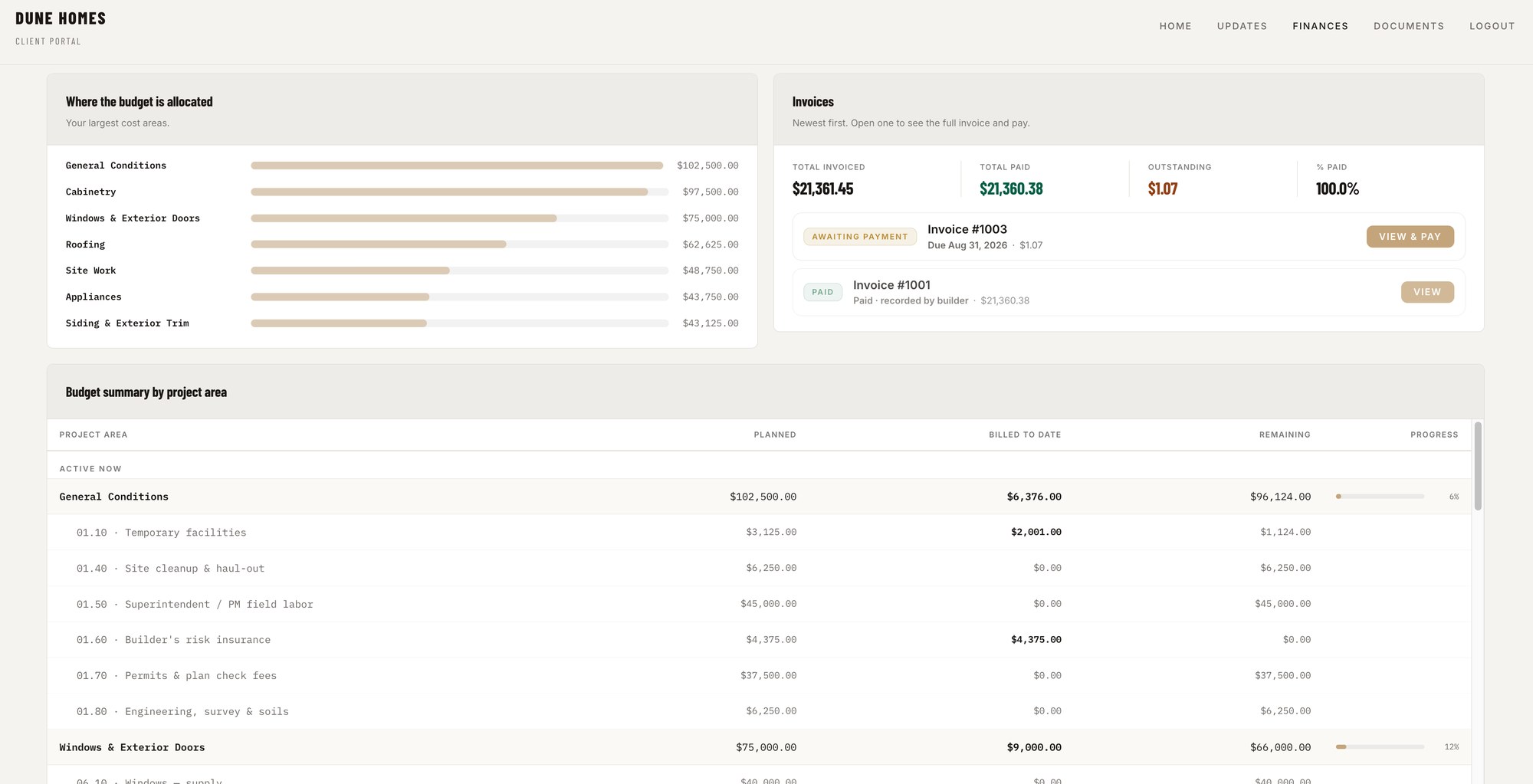
Task: Click the Dune Homes logo
Action: pyautogui.click(x=61, y=18)
